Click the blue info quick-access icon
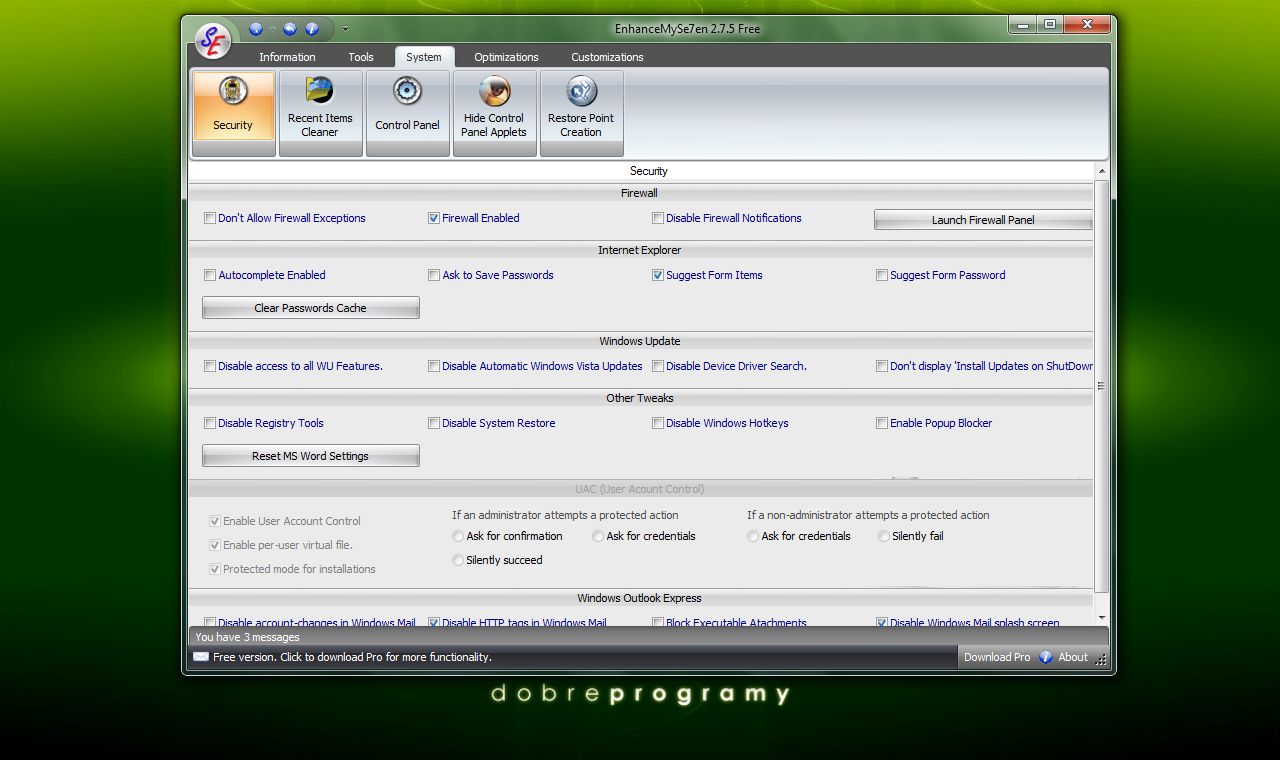 [x=312, y=29]
